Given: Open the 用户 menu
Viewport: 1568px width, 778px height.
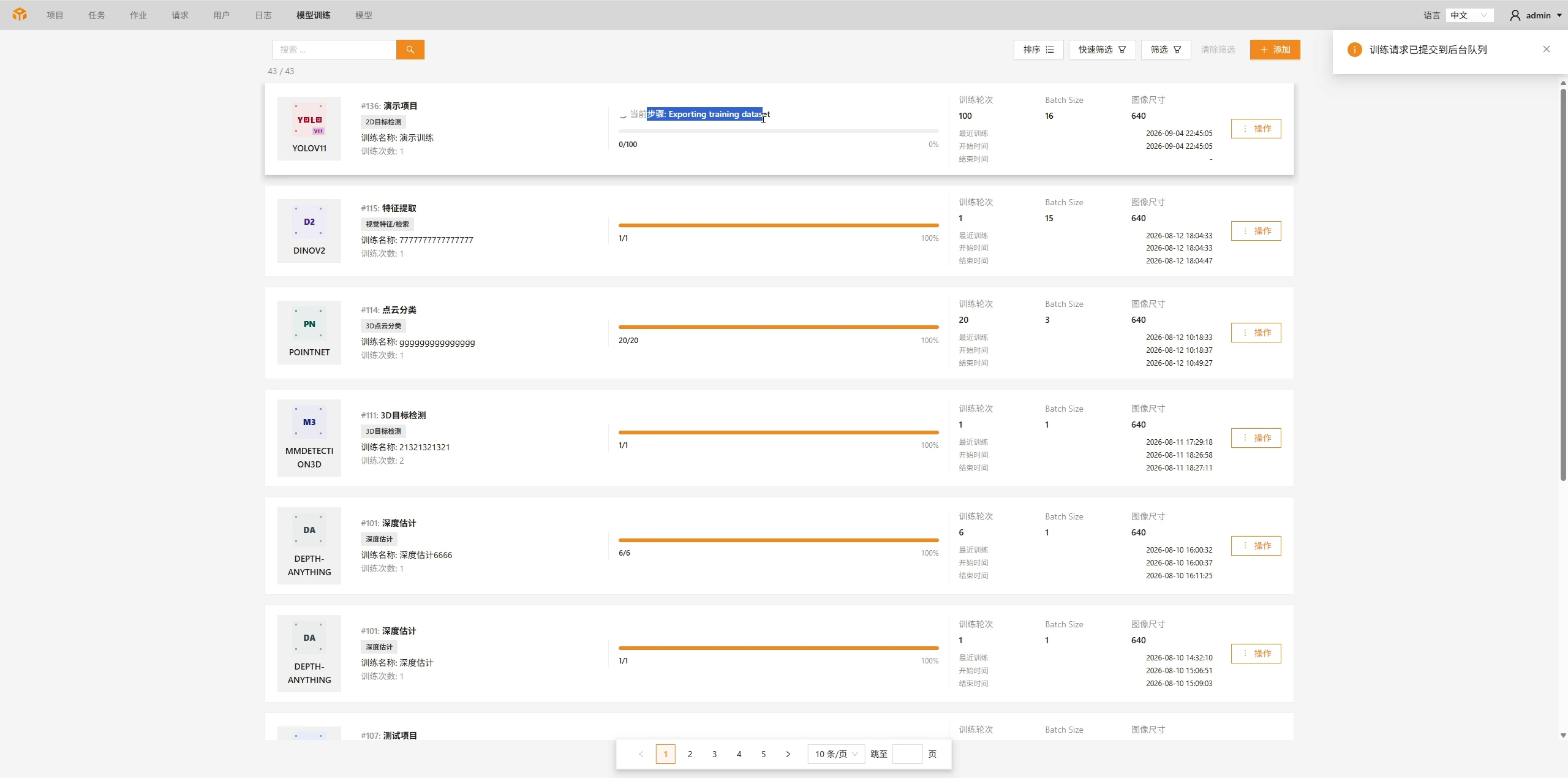Looking at the screenshot, I should 222,15.
